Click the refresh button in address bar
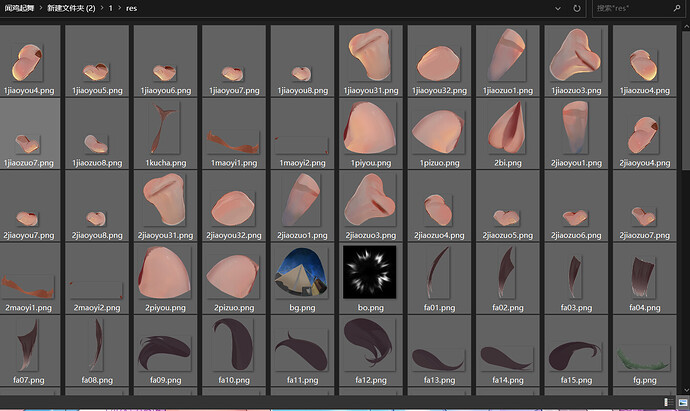This screenshot has width=690, height=411. [577, 8]
